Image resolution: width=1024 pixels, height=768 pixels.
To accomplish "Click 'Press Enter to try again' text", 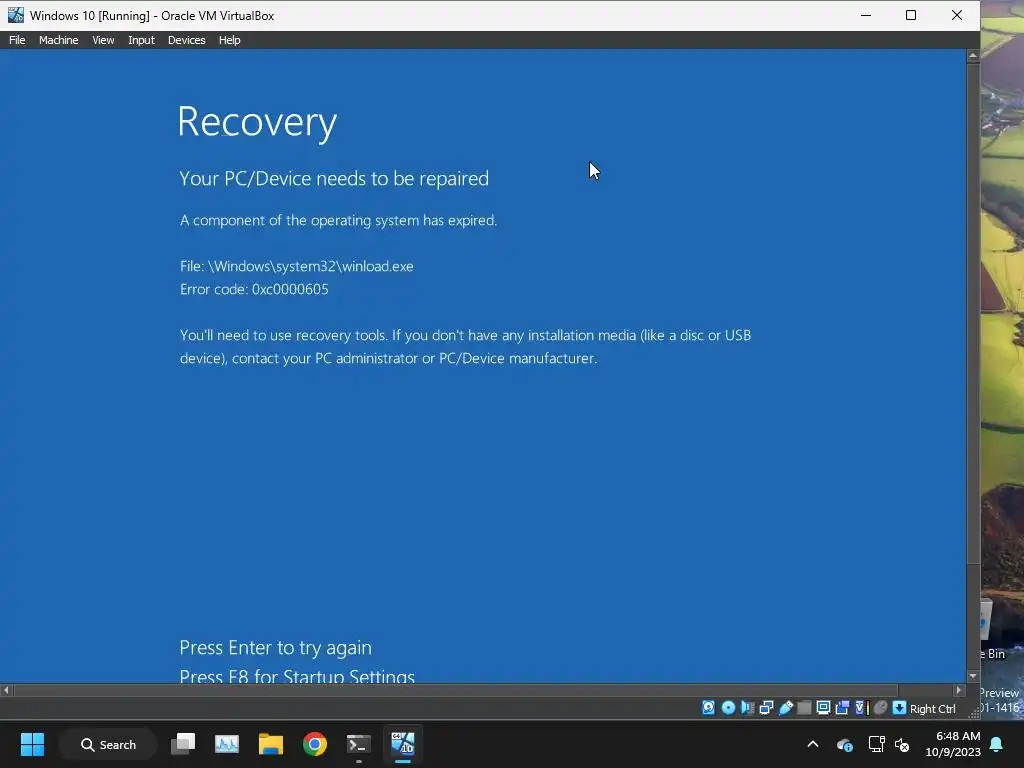I will pos(276,648).
